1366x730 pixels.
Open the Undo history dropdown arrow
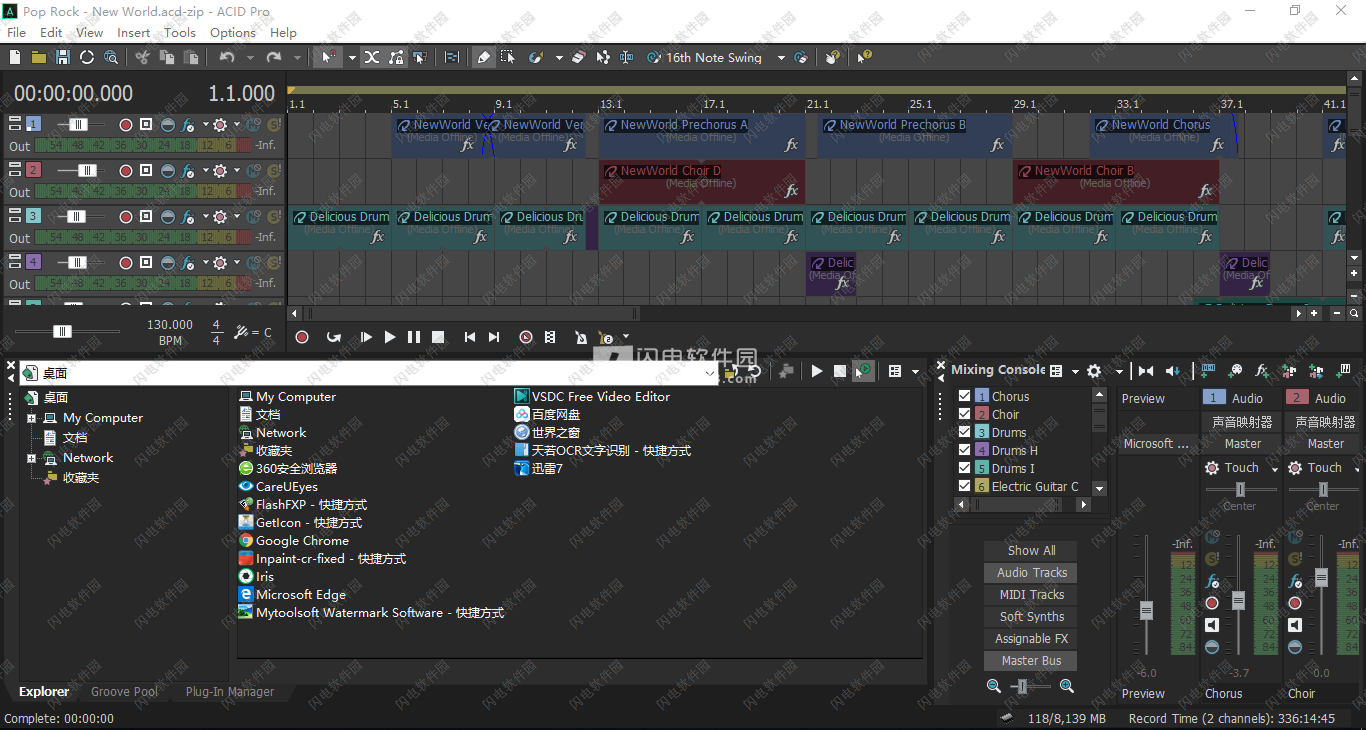(250, 58)
